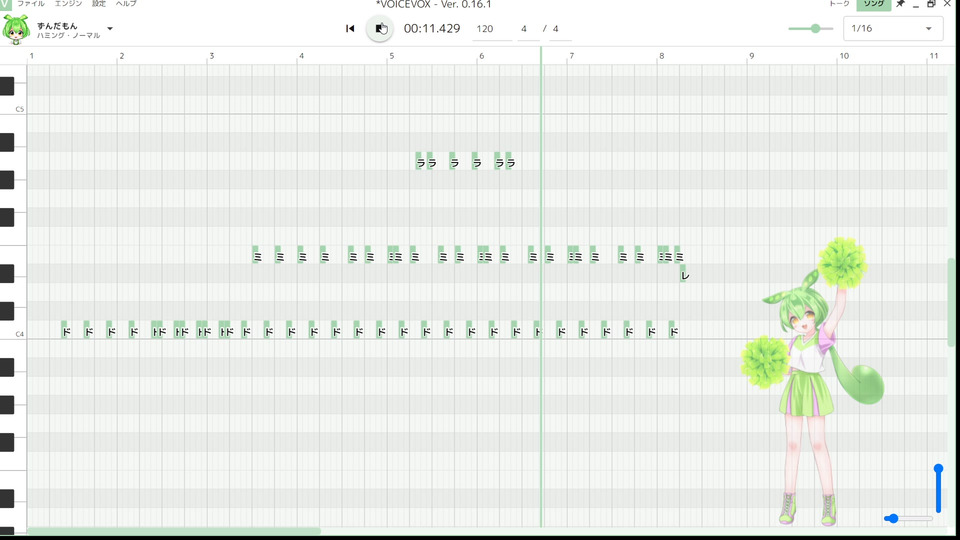Edit the time signature denominator field
The width and height of the screenshot is (960, 540).
pyautogui.click(x=560, y=29)
